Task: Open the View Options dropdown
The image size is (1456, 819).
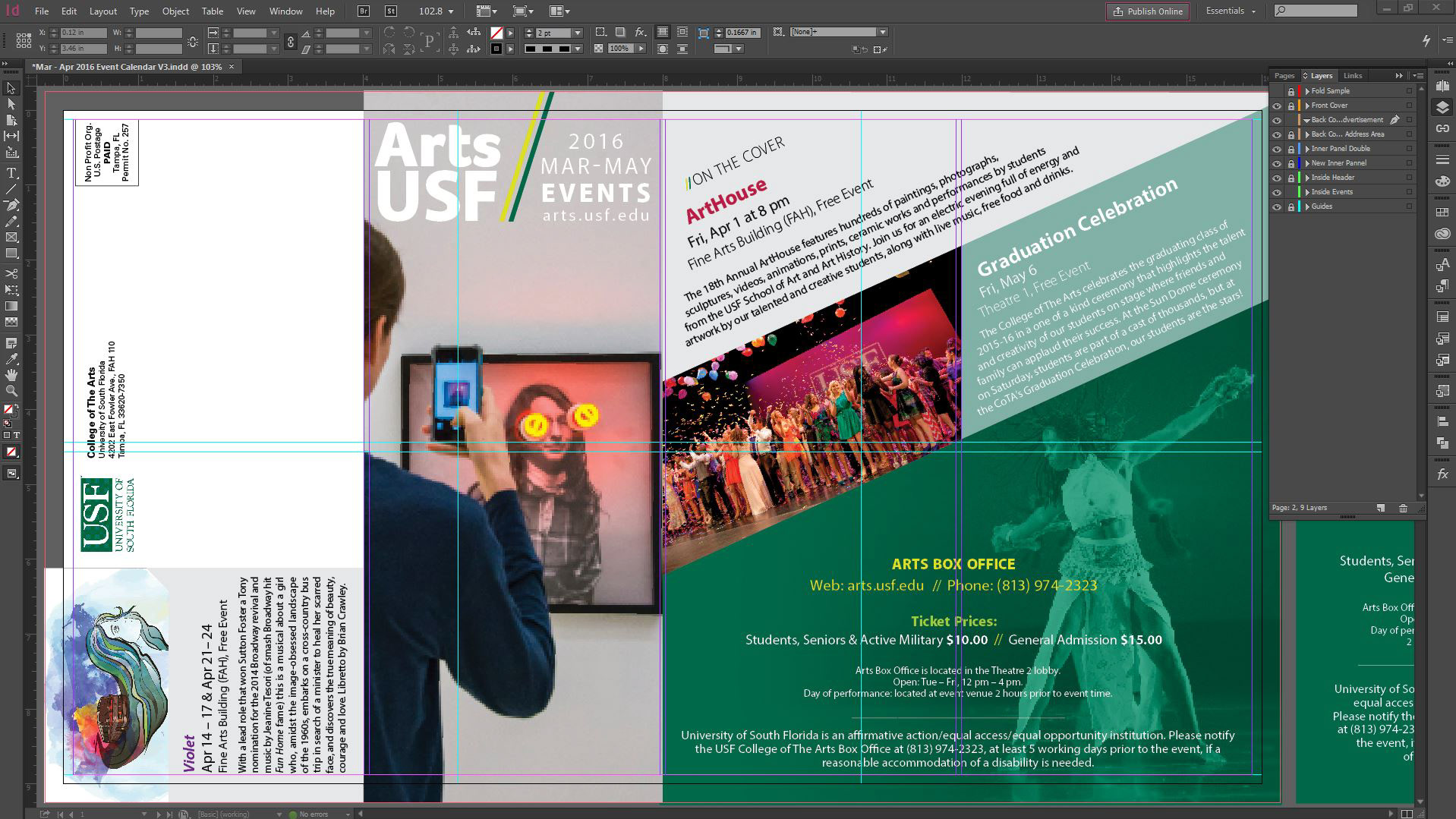Action: point(486,11)
